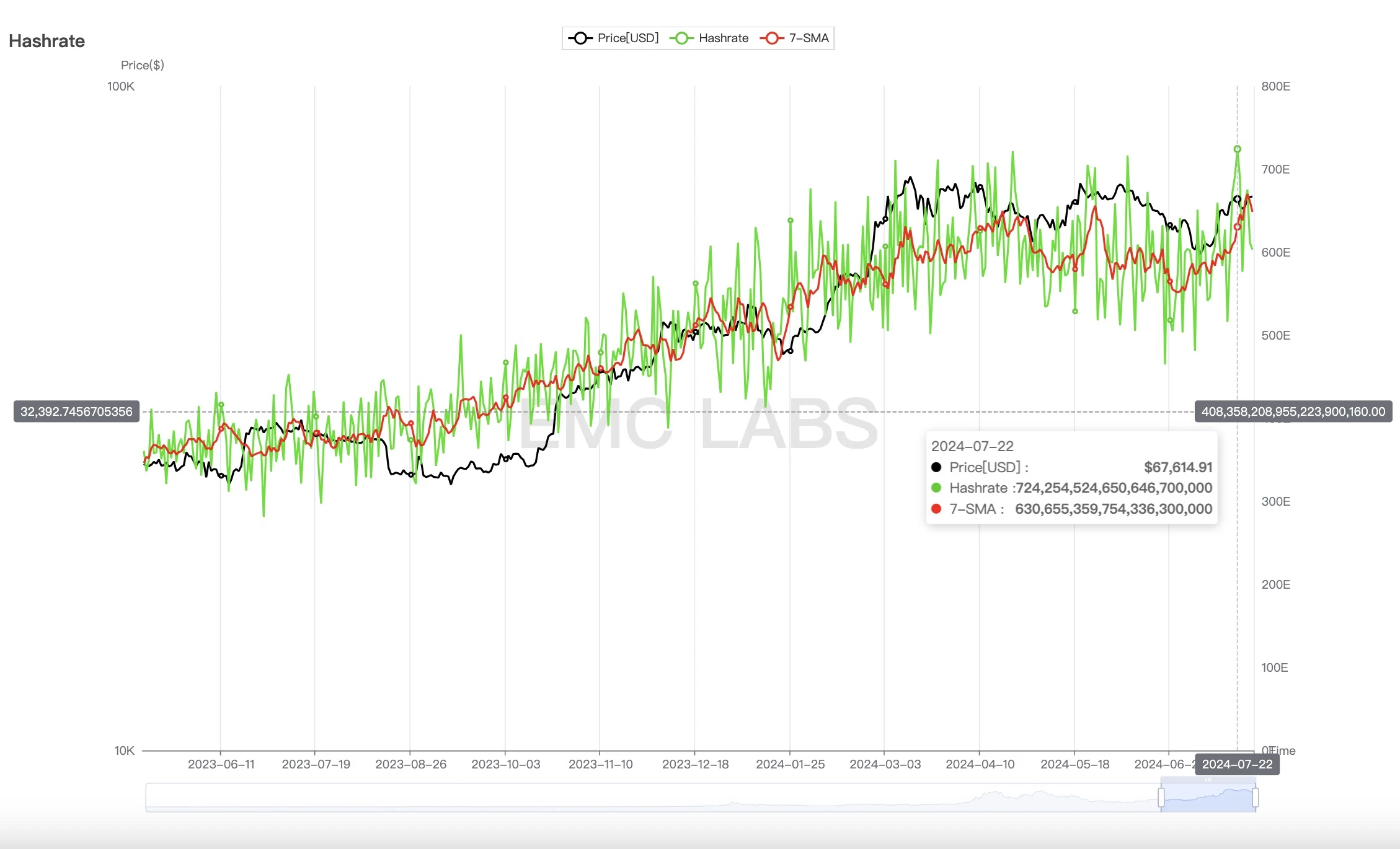Click left handle of the data zoom slider

[1161, 798]
